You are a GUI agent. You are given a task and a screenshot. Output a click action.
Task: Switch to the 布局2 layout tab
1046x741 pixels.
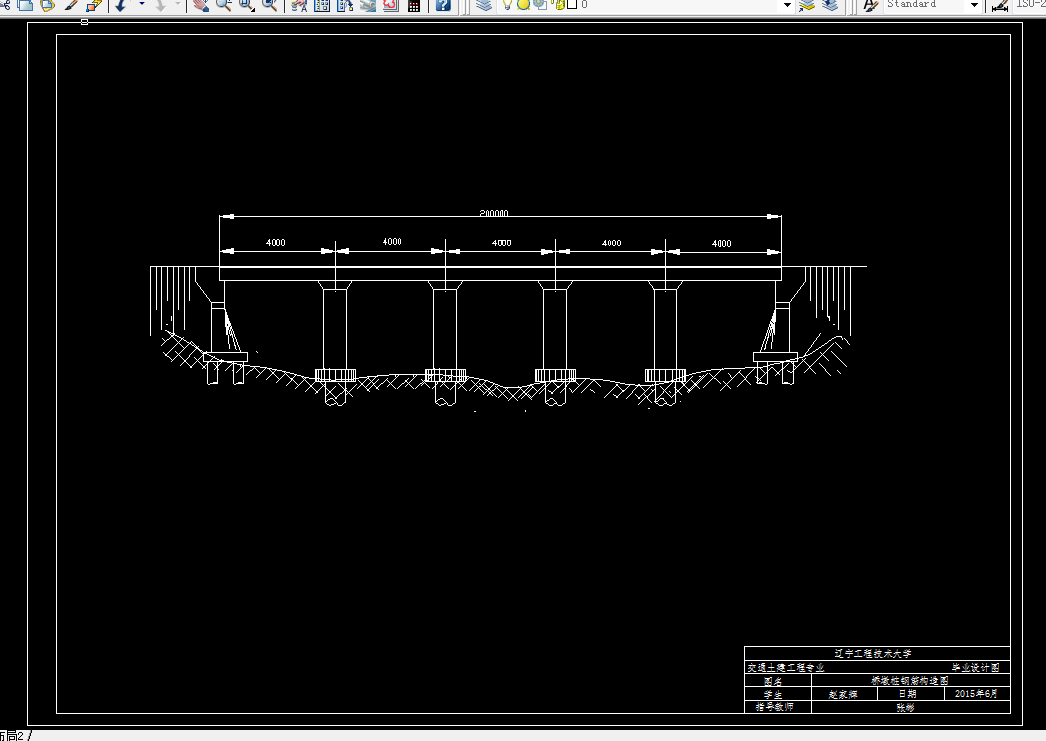(12, 736)
